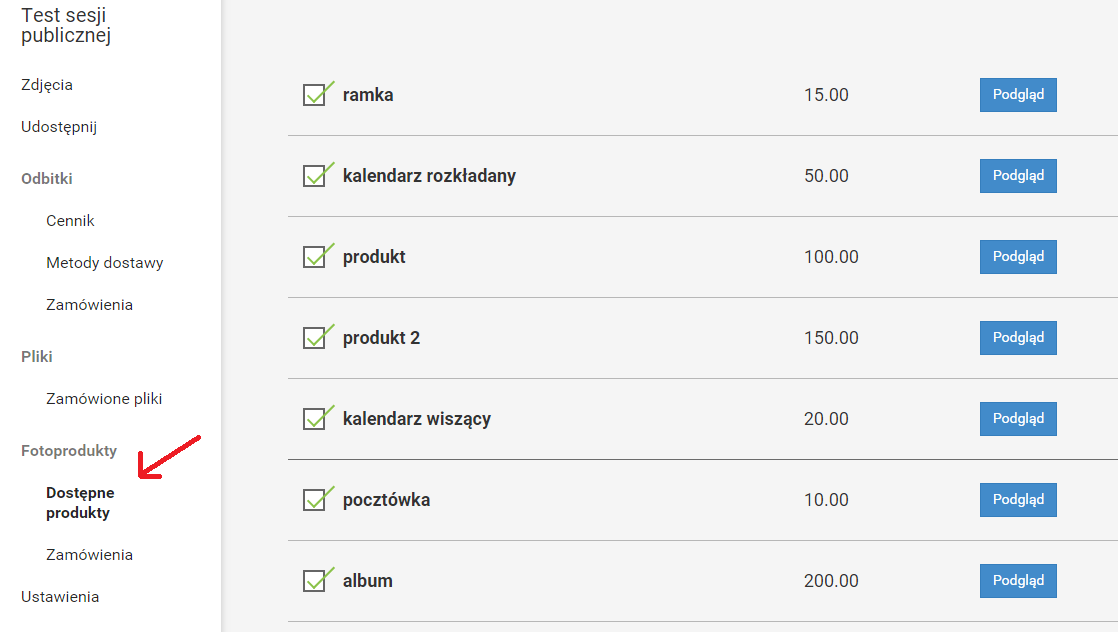Select Metody dostawy menu item

tap(104, 263)
